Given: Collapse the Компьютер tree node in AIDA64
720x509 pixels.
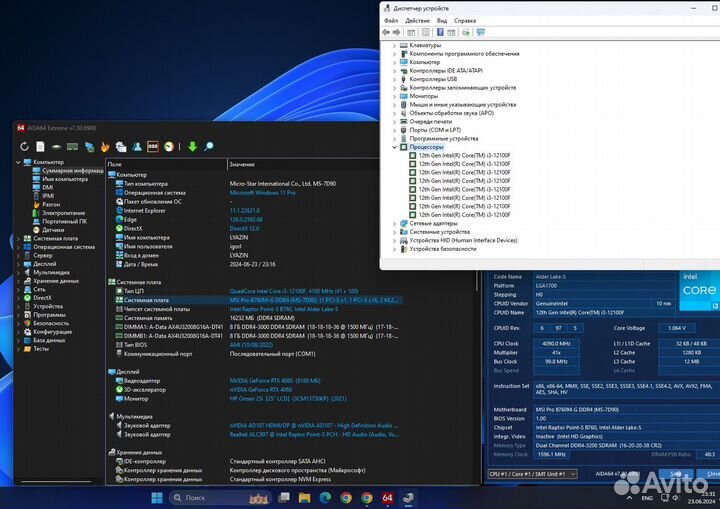Looking at the screenshot, I should click(18, 162).
